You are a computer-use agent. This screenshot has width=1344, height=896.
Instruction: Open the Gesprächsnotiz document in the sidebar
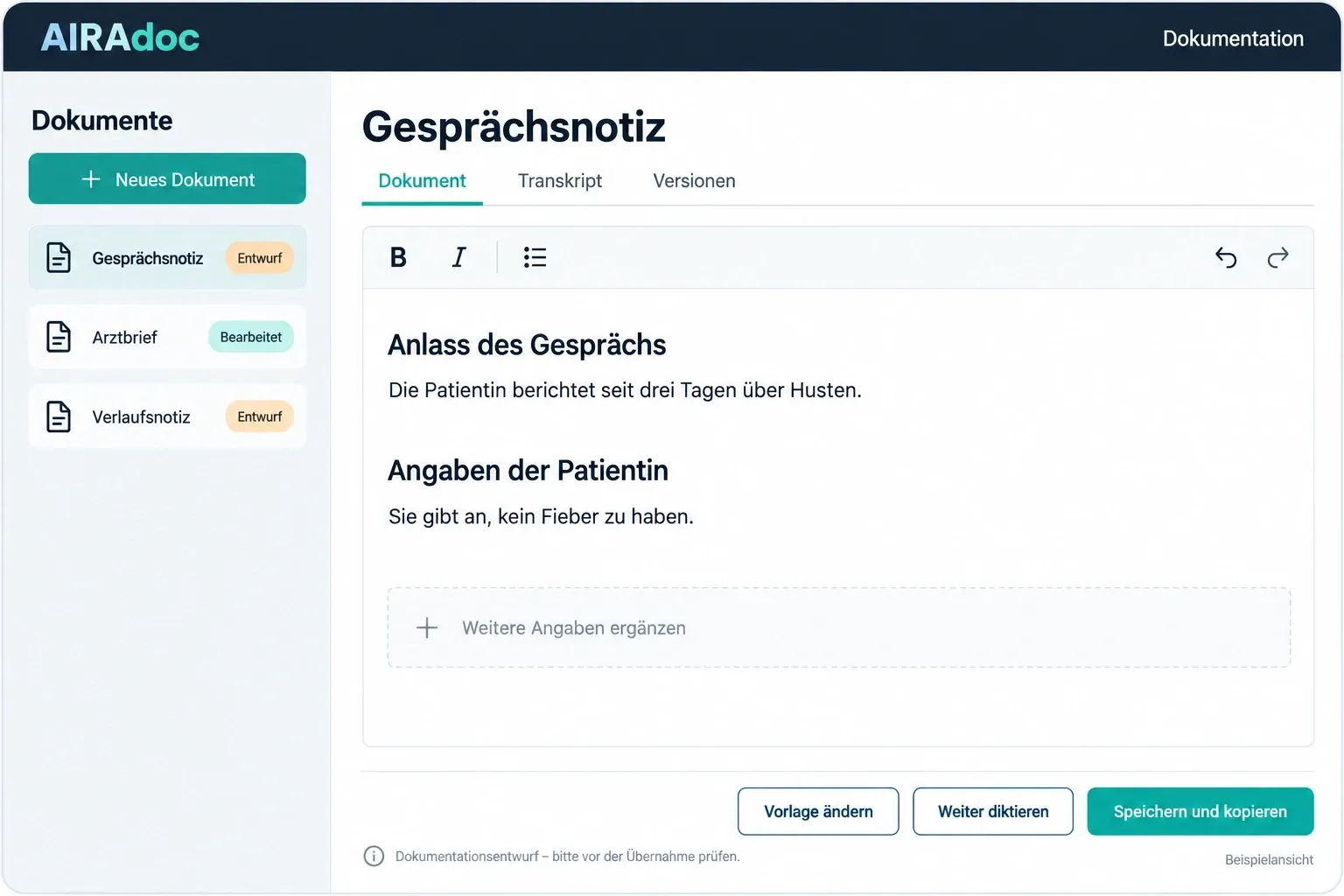point(167,257)
